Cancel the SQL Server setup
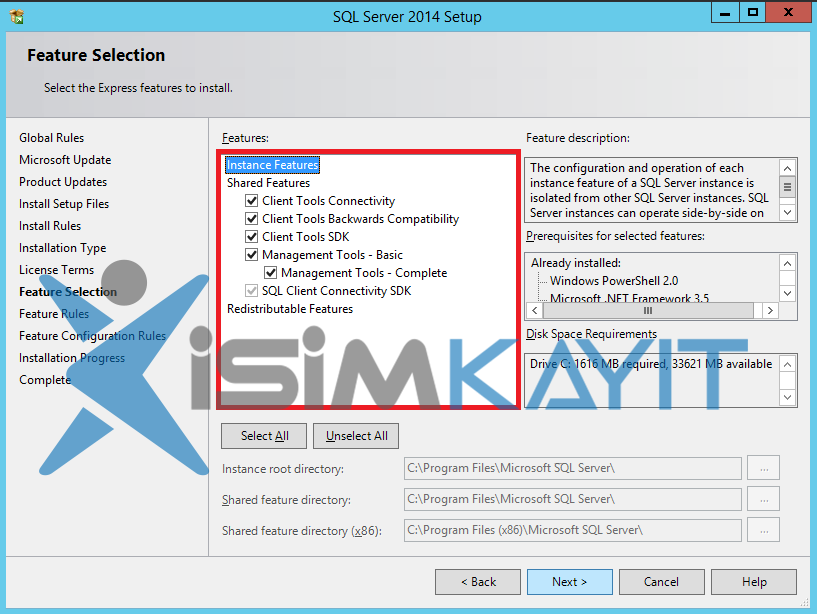817x614 pixels. pos(662,582)
